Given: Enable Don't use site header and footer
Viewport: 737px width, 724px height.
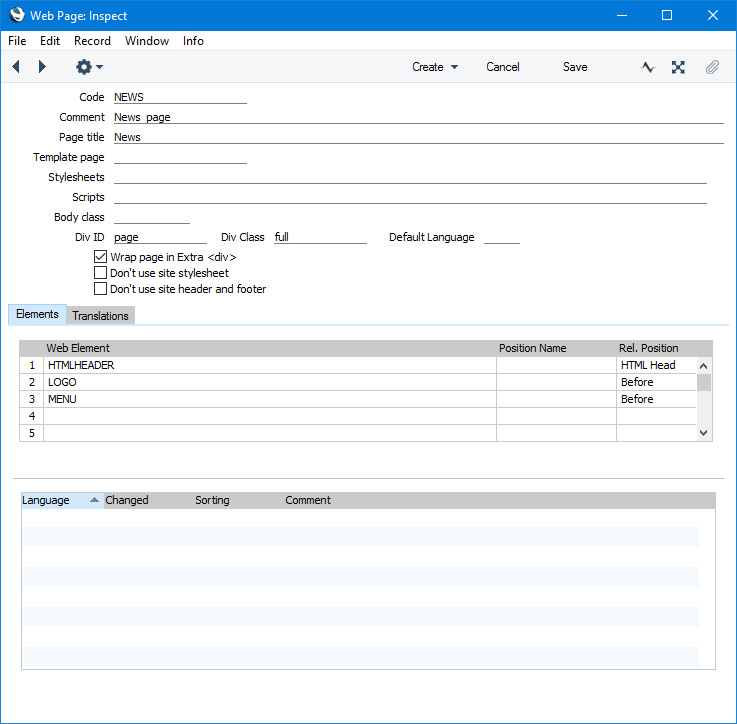Looking at the screenshot, I should [x=100, y=289].
